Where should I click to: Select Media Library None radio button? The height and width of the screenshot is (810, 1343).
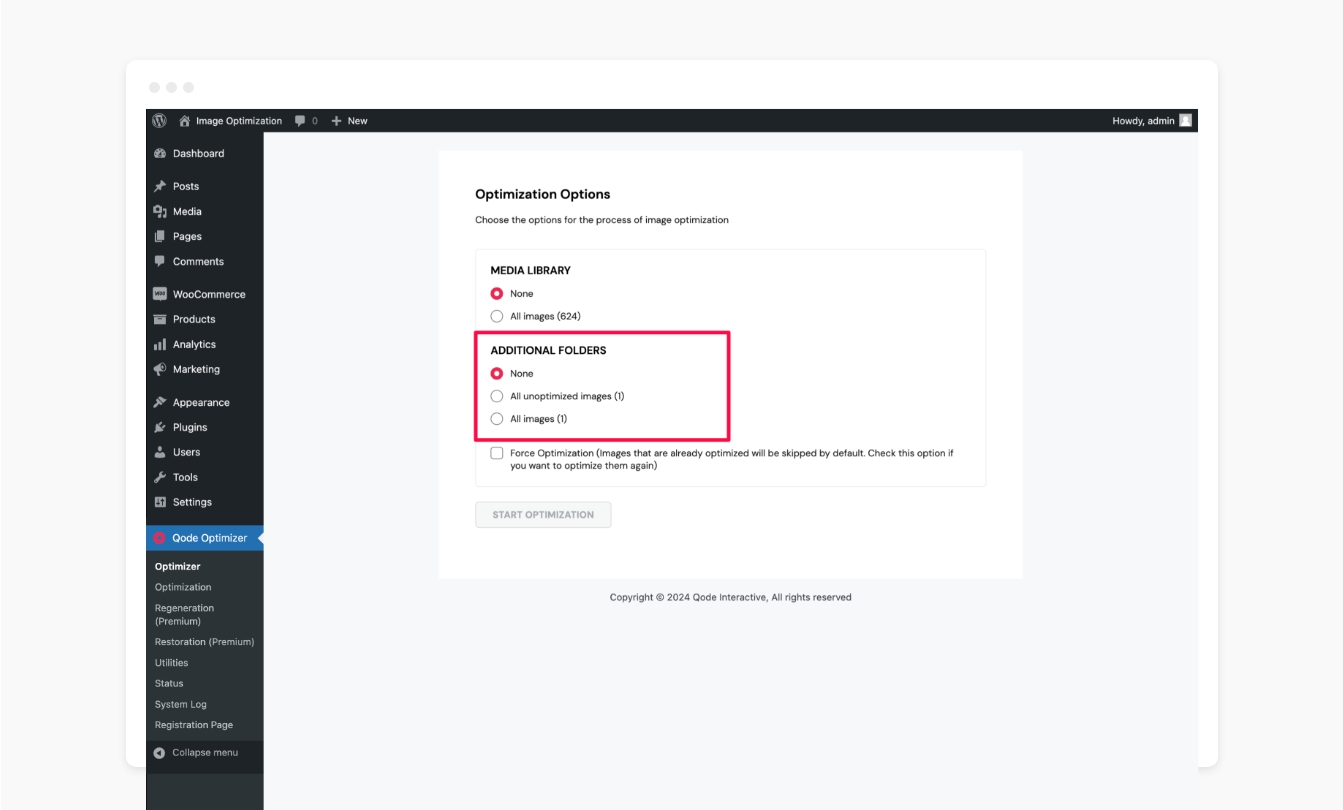(497, 294)
